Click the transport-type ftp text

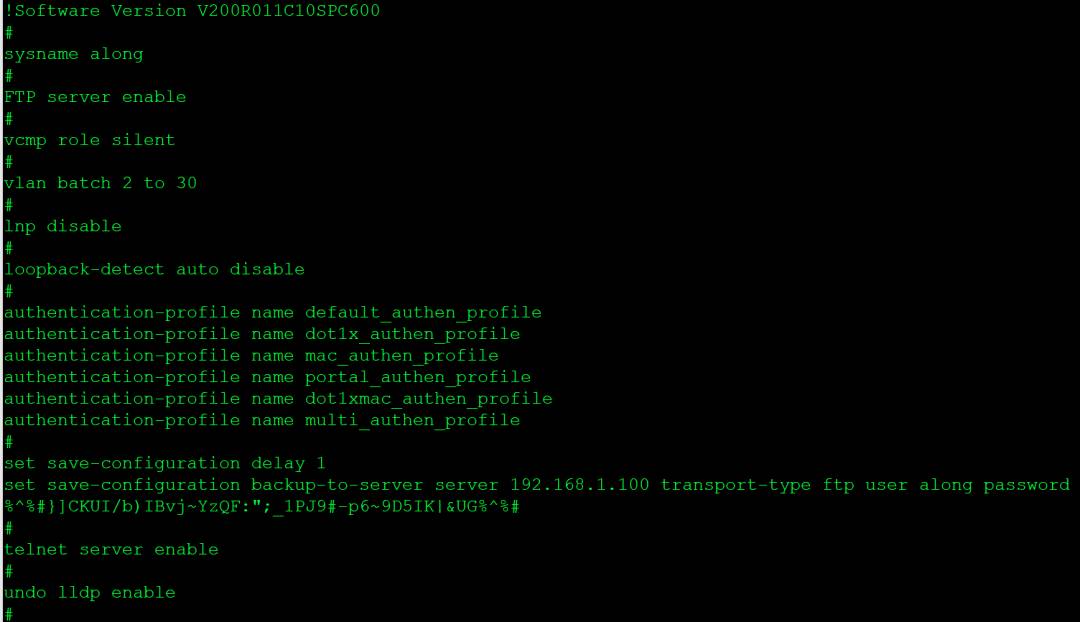point(757,486)
